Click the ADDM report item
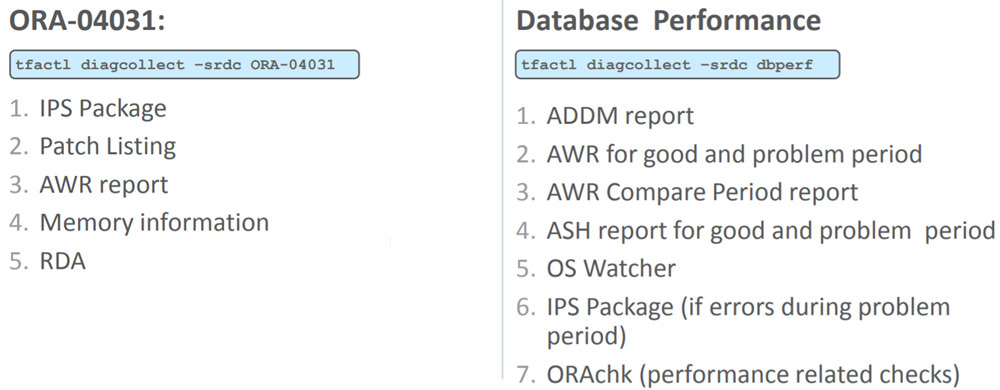 [x=621, y=117]
